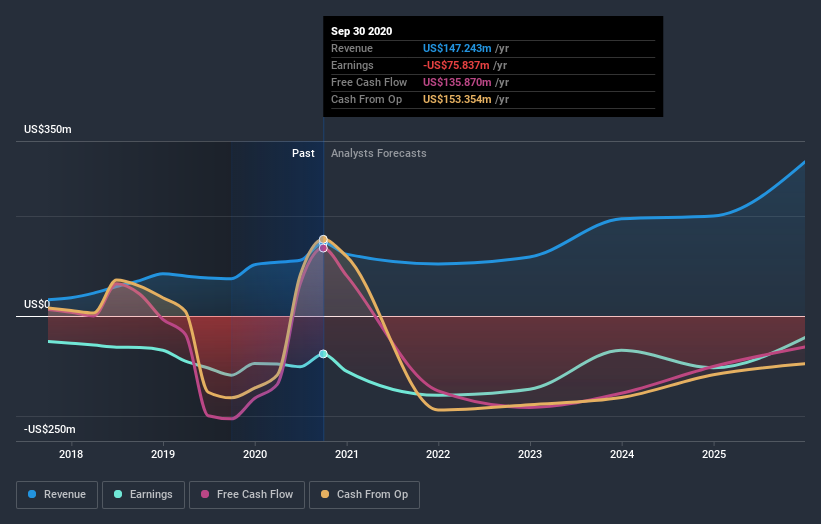Click the US$0 y-axis label

click(x=37, y=304)
